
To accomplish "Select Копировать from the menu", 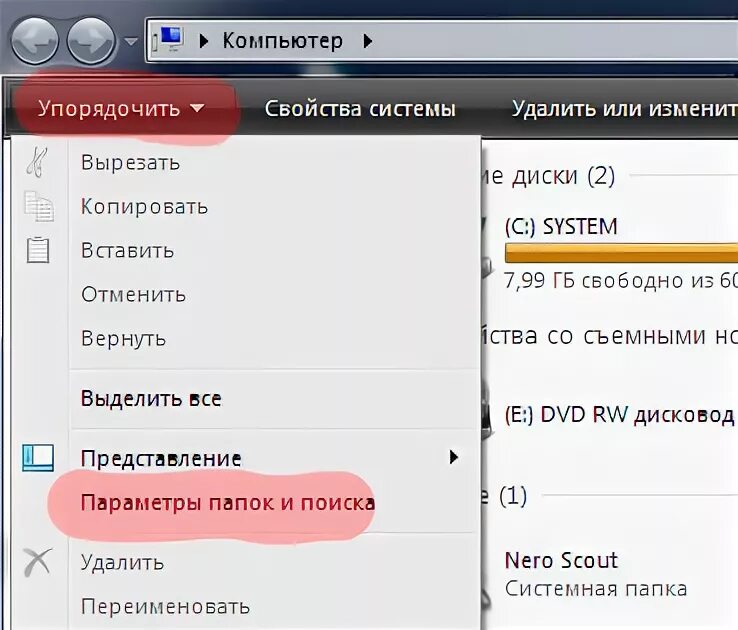I will [x=144, y=207].
